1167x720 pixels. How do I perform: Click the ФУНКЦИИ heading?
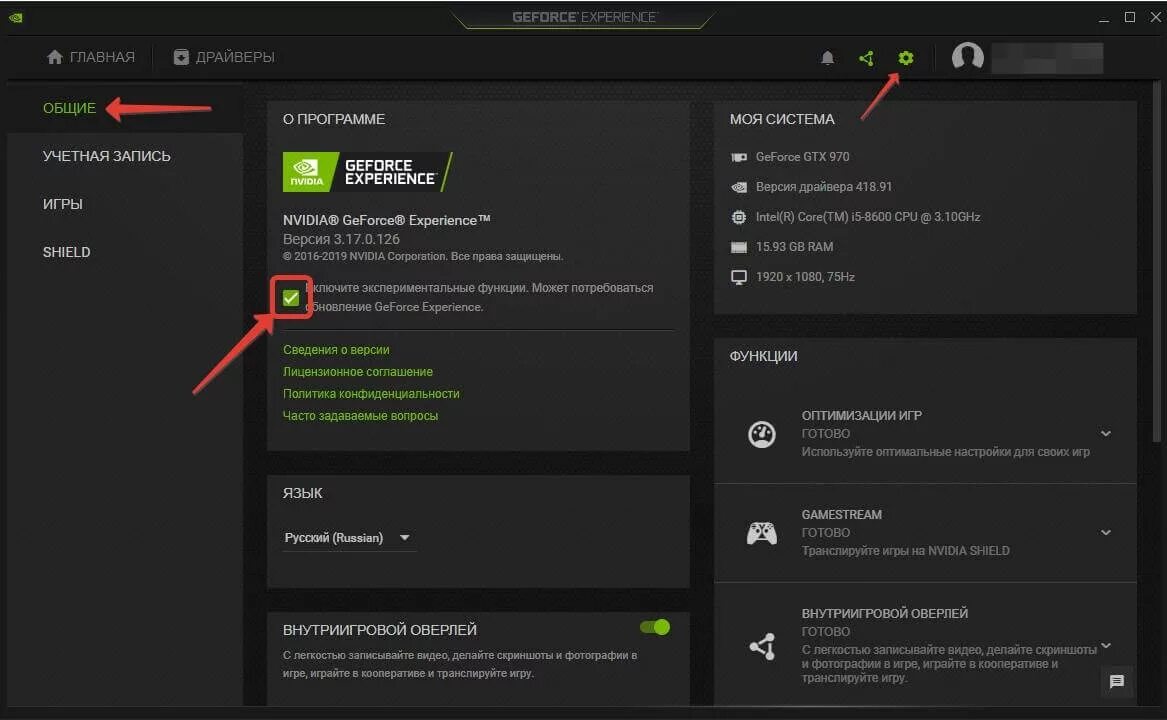(763, 356)
